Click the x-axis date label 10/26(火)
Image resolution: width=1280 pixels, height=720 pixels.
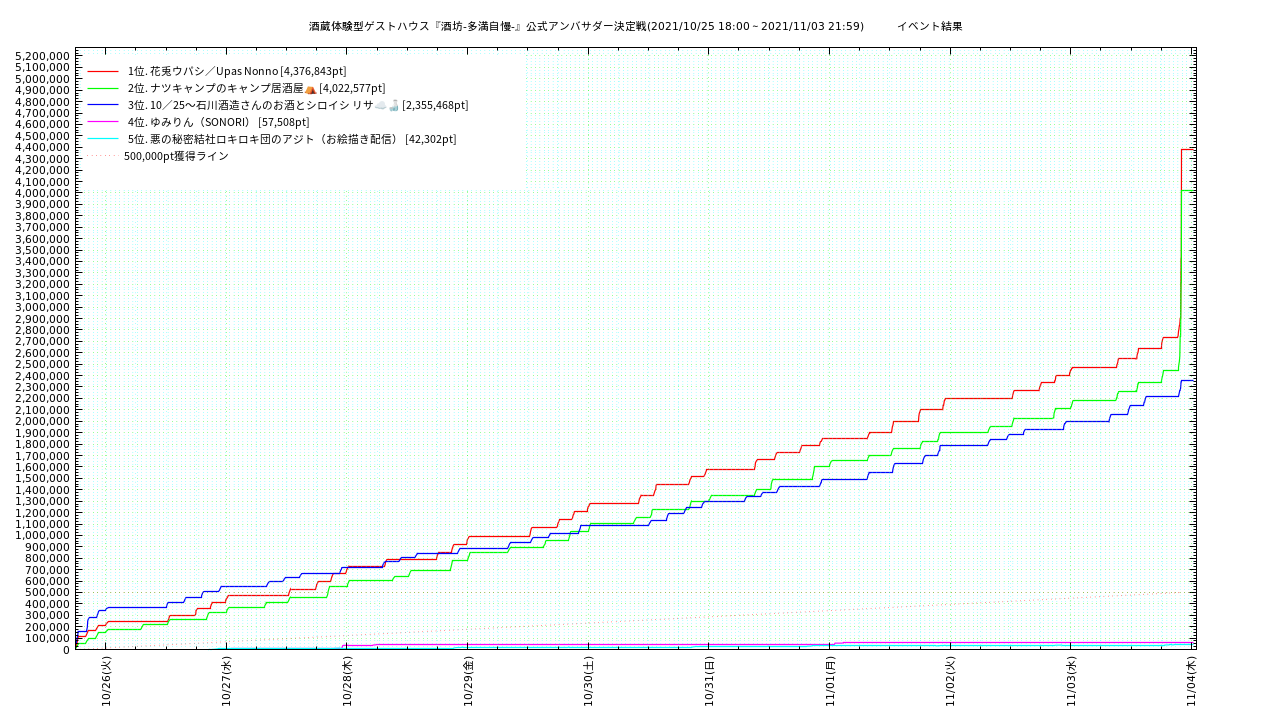click(106, 681)
